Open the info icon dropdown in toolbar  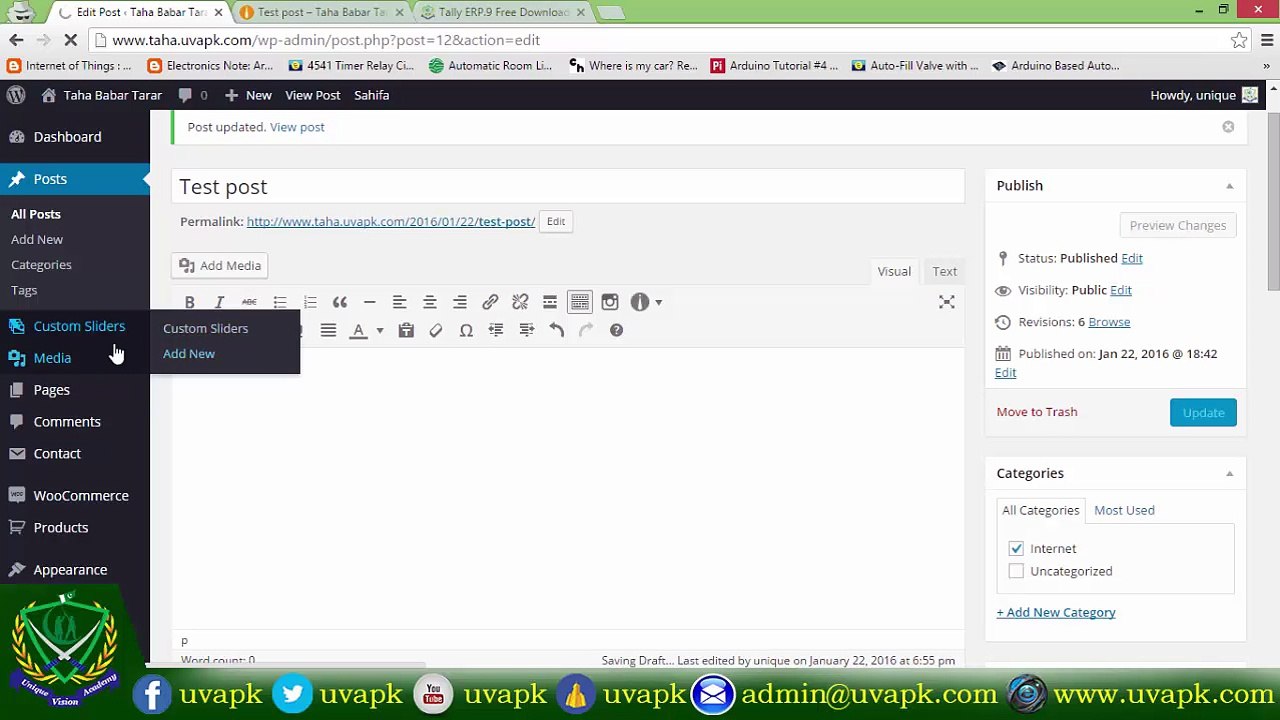(x=646, y=302)
